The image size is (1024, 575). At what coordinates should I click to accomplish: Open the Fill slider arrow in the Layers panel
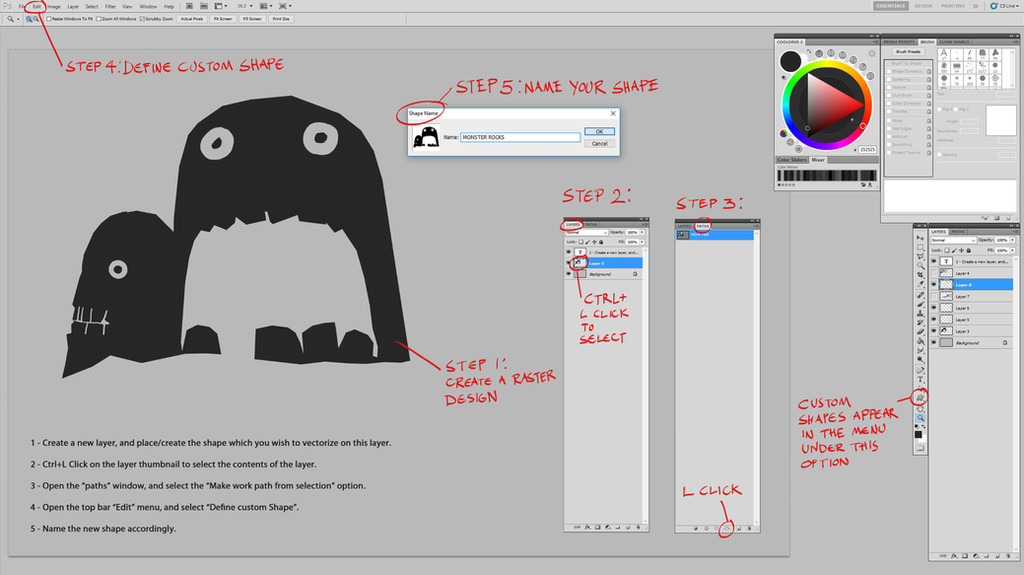click(1012, 250)
